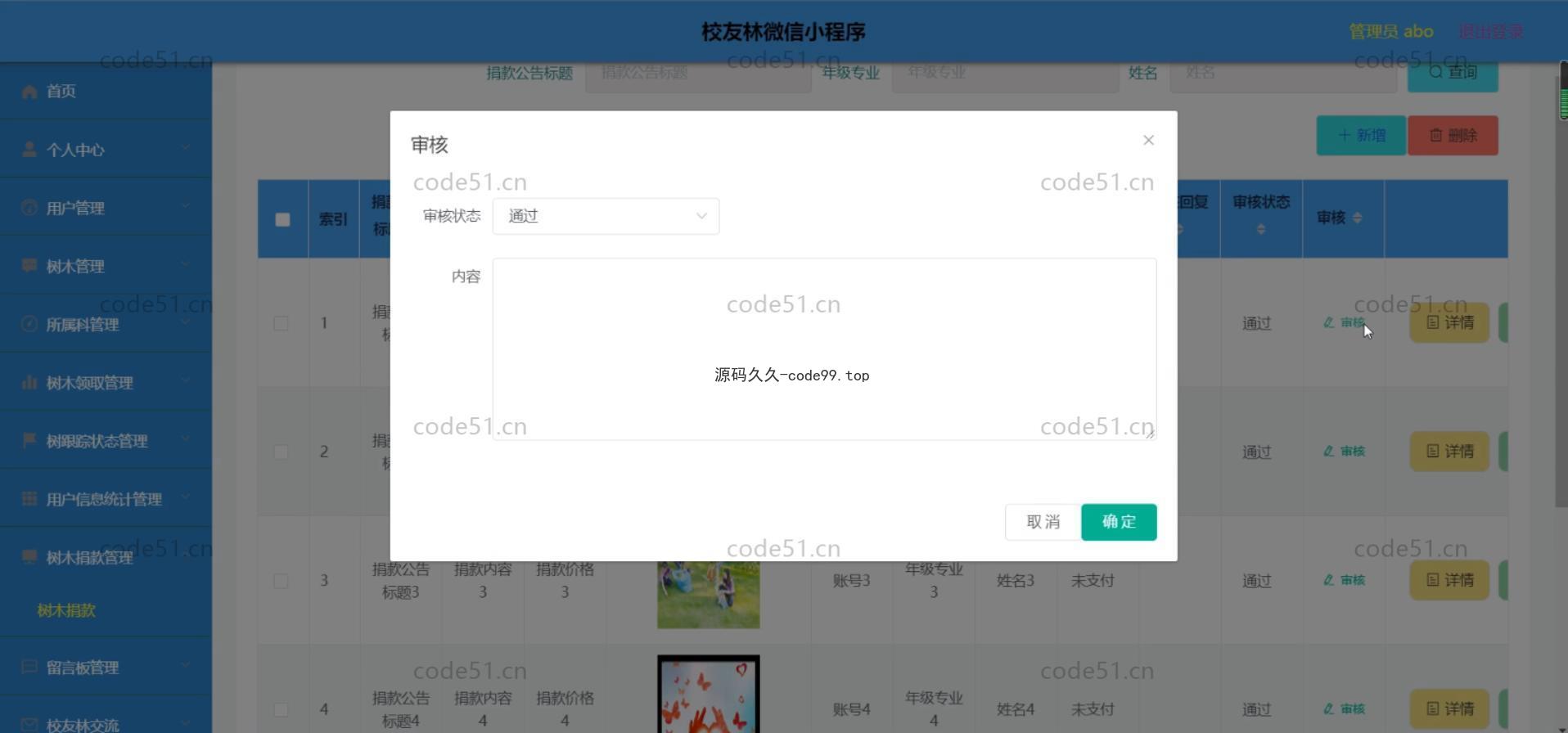Image resolution: width=1568 pixels, height=733 pixels.
Task: Collapse 树木捐款管理 sidebar menu
Action: [106, 557]
